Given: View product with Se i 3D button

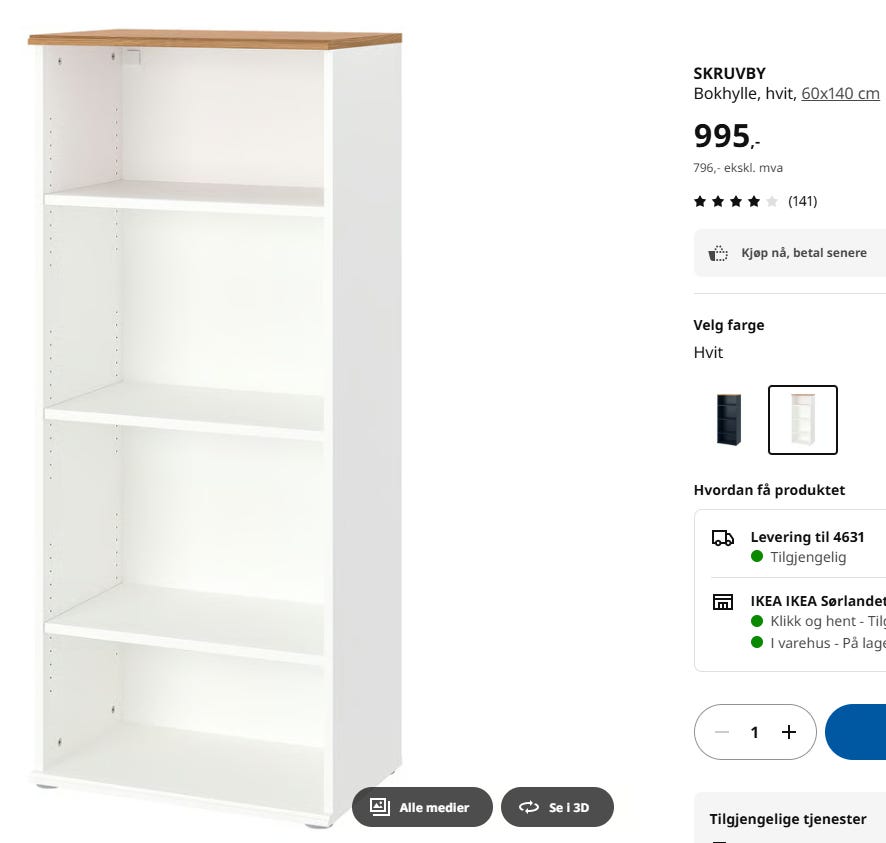Looking at the screenshot, I should [x=557, y=807].
